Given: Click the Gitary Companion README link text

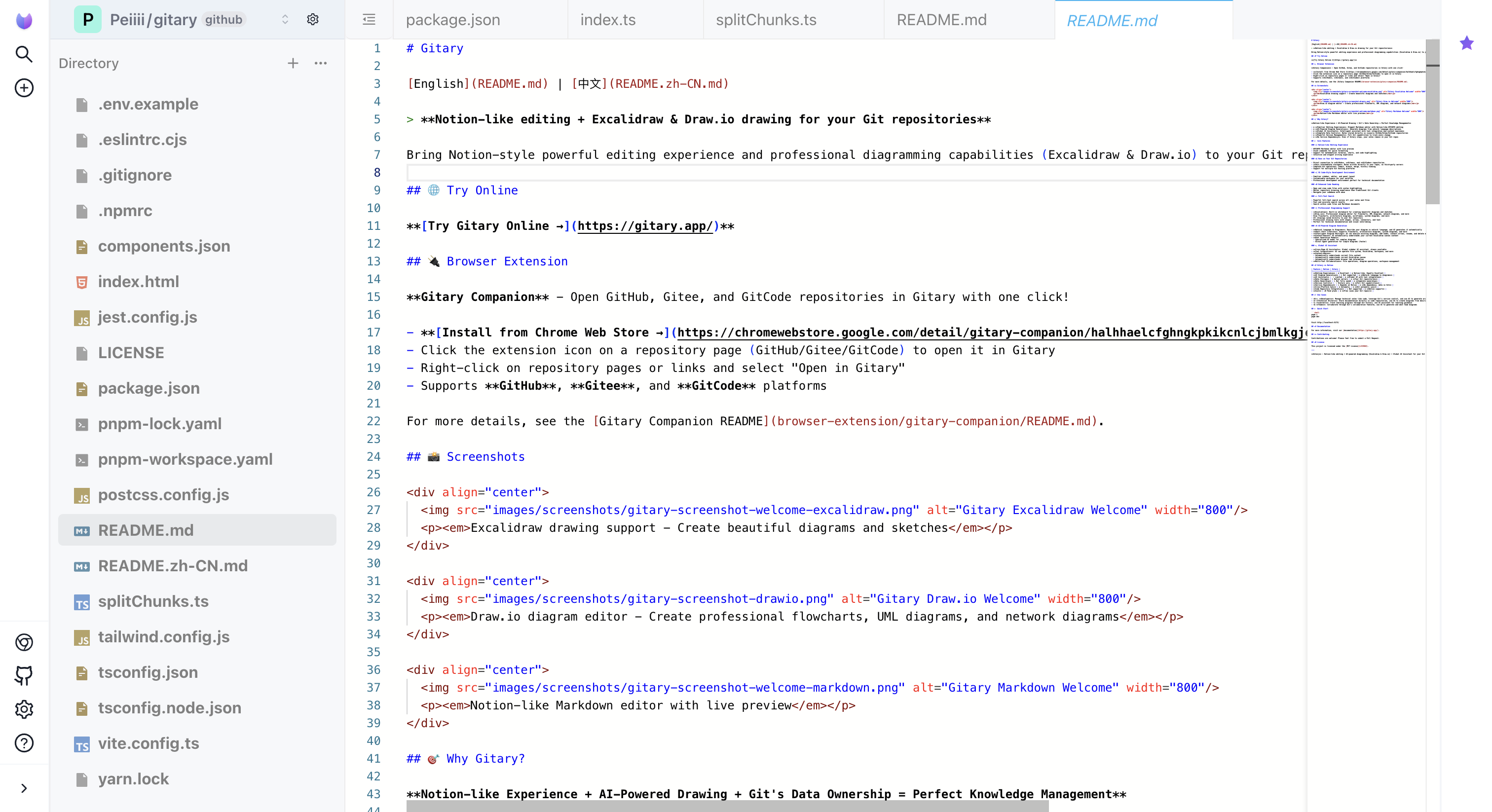Looking at the screenshot, I should (x=680, y=421).
